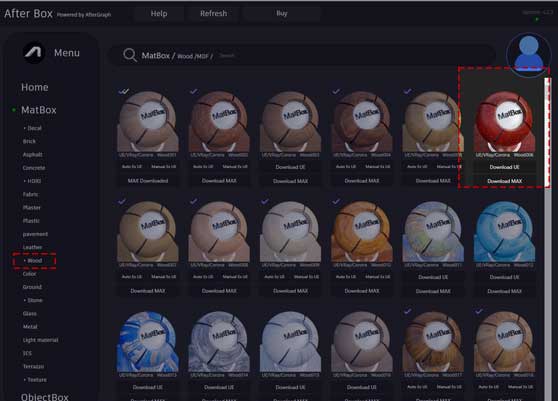Select the blue-white Wood013 material thumbnail
Viewport: 558px width, 401px height.
[x=148, y=342]
